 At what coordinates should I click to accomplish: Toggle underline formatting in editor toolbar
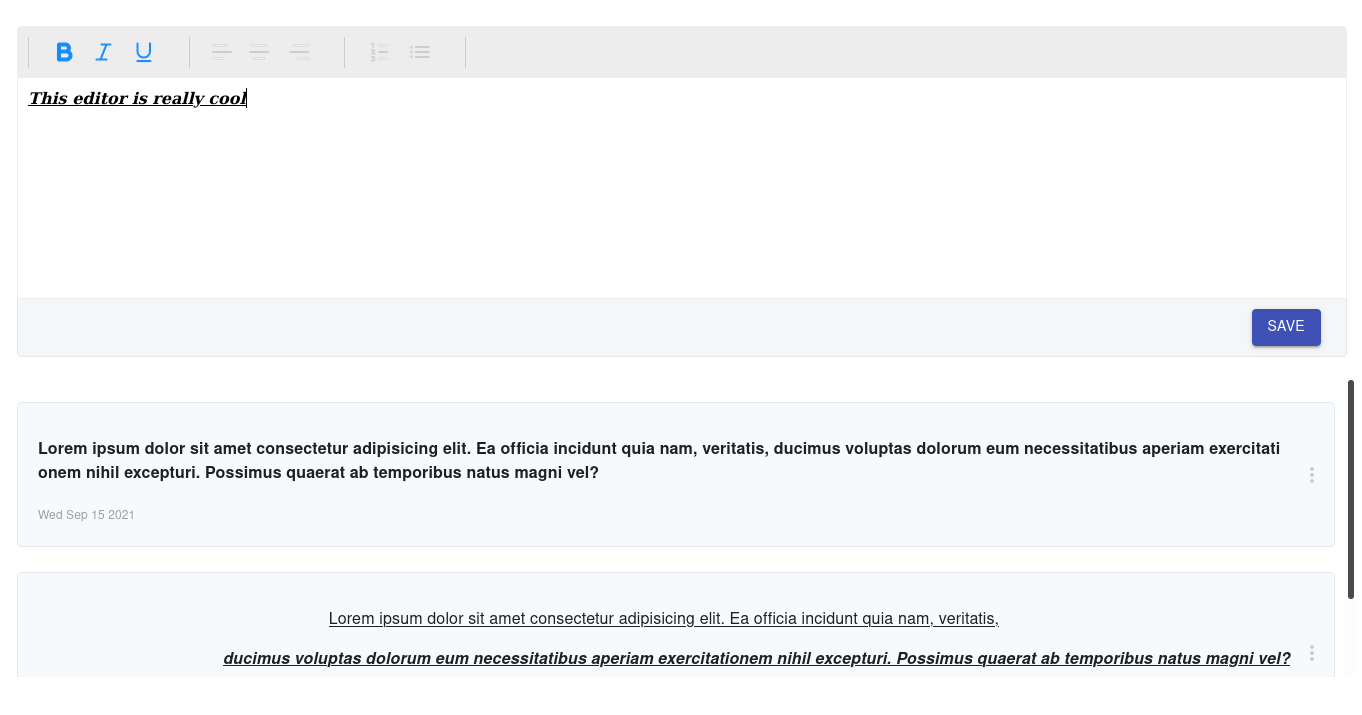(143, 52)
